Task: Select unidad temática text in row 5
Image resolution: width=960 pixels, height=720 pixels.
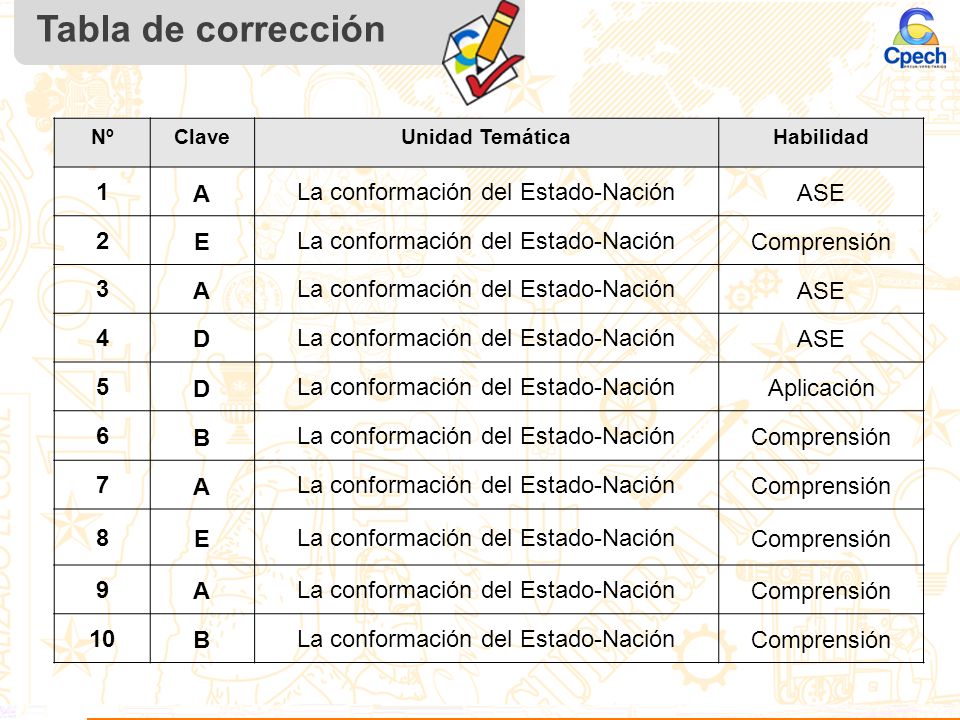Action: coord(486,387)
